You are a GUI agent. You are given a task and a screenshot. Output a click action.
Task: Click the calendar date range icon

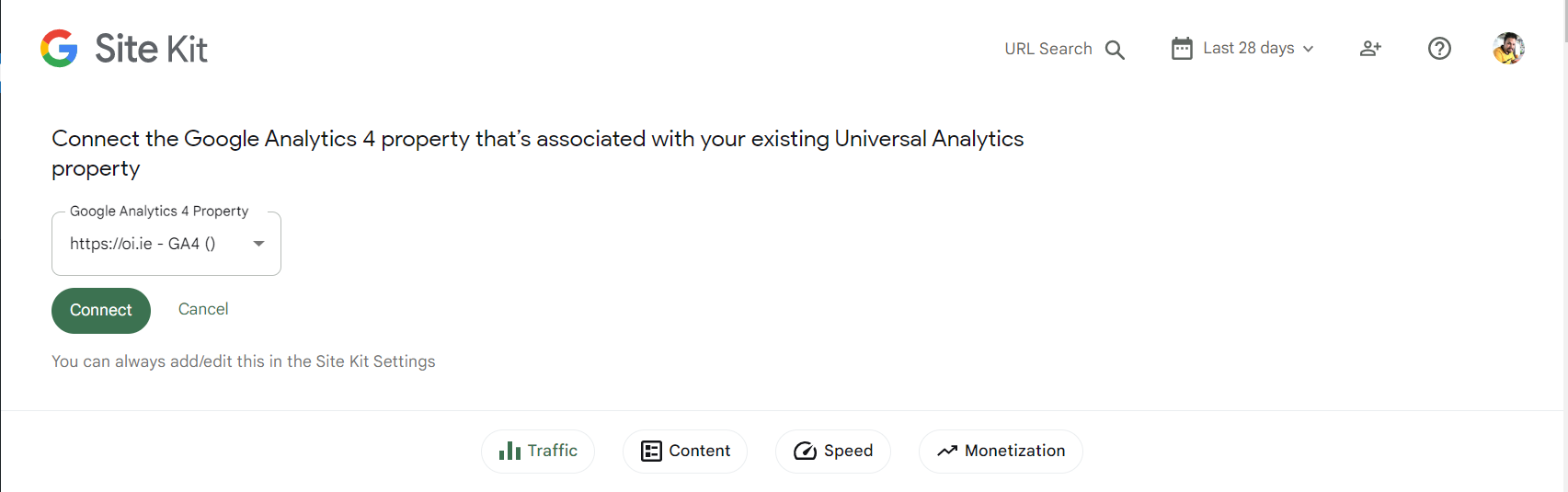(1182, 49)
